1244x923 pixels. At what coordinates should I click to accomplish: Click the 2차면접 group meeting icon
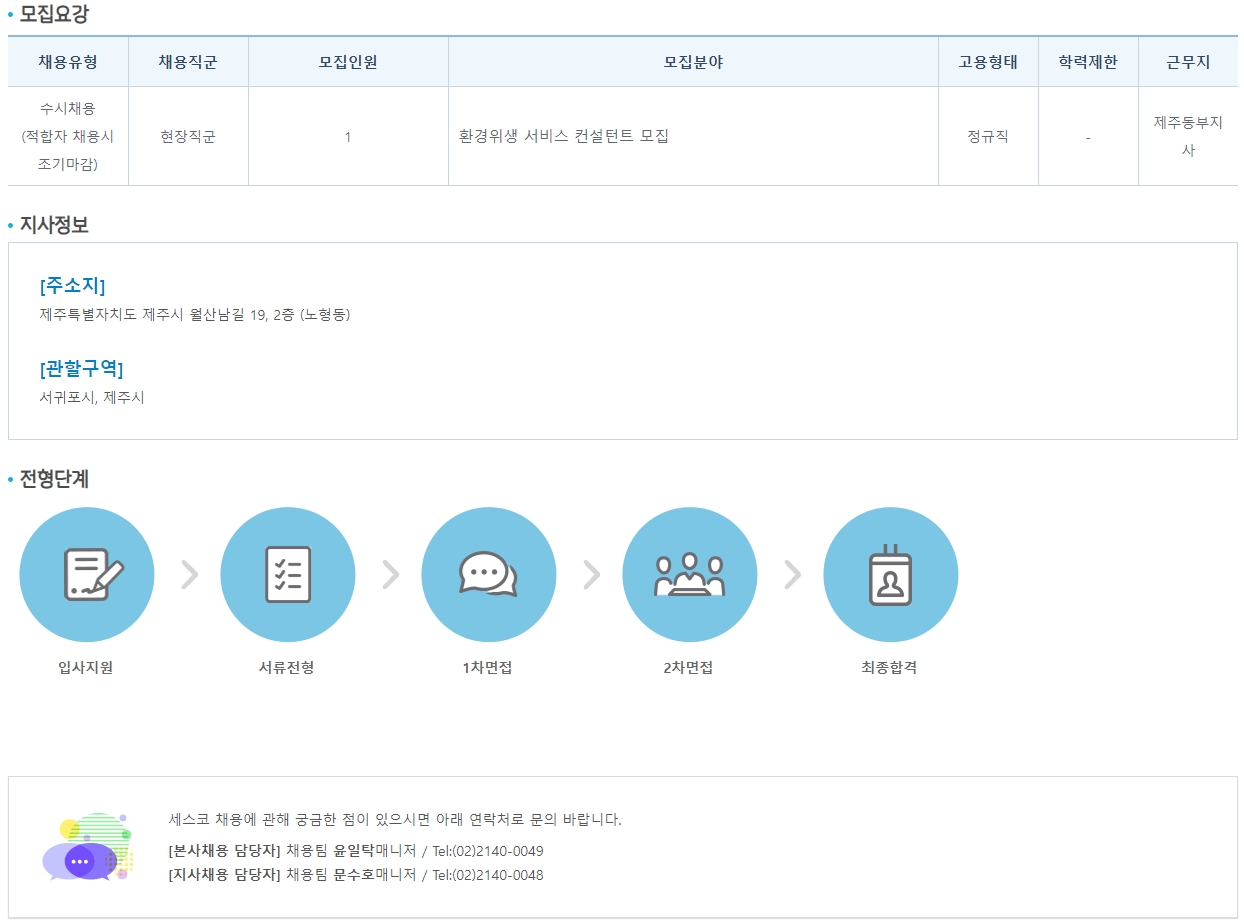pyautogui.click(x=690, y=575)
